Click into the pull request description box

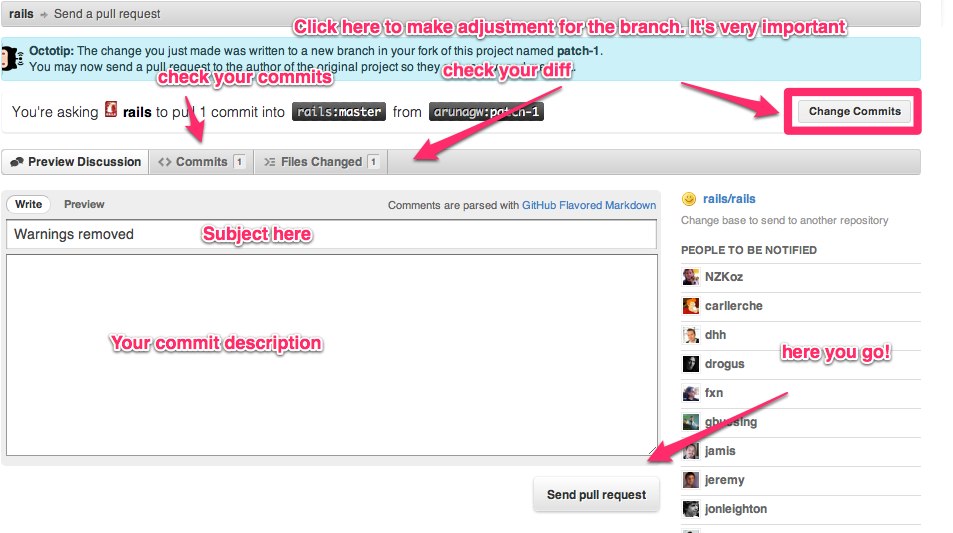[332, 355]
